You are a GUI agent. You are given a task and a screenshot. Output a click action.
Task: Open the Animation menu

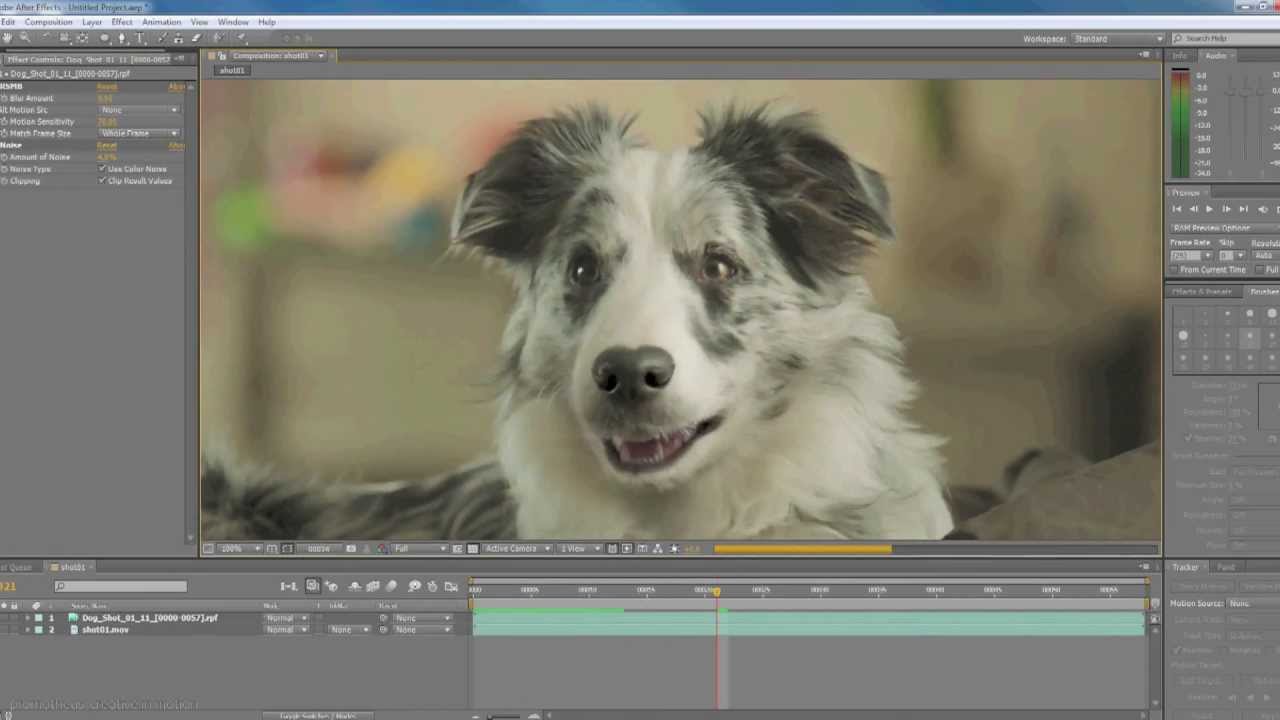[161, 22]
